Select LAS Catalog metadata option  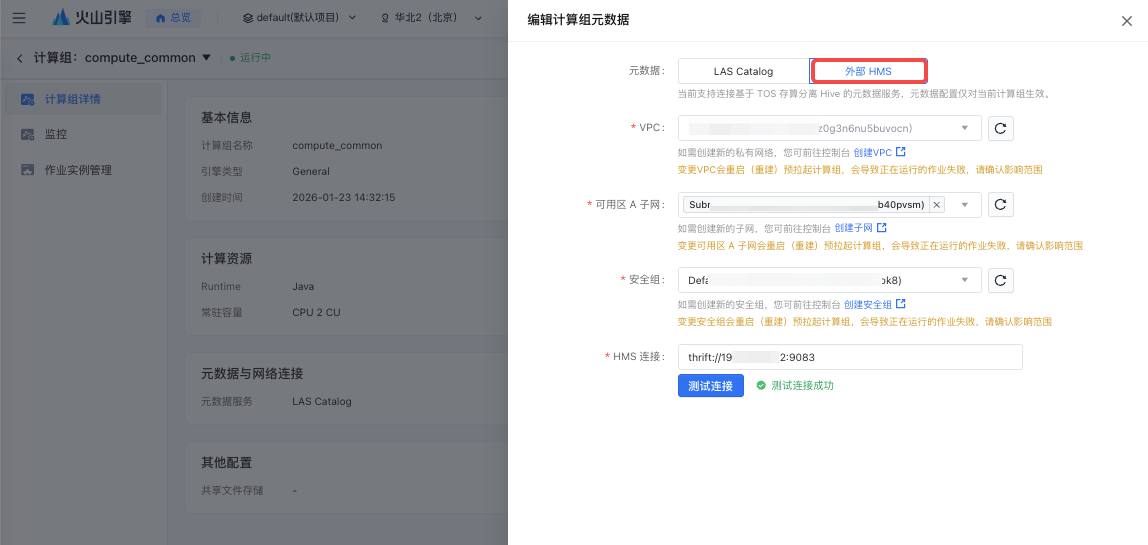(743, 72)
